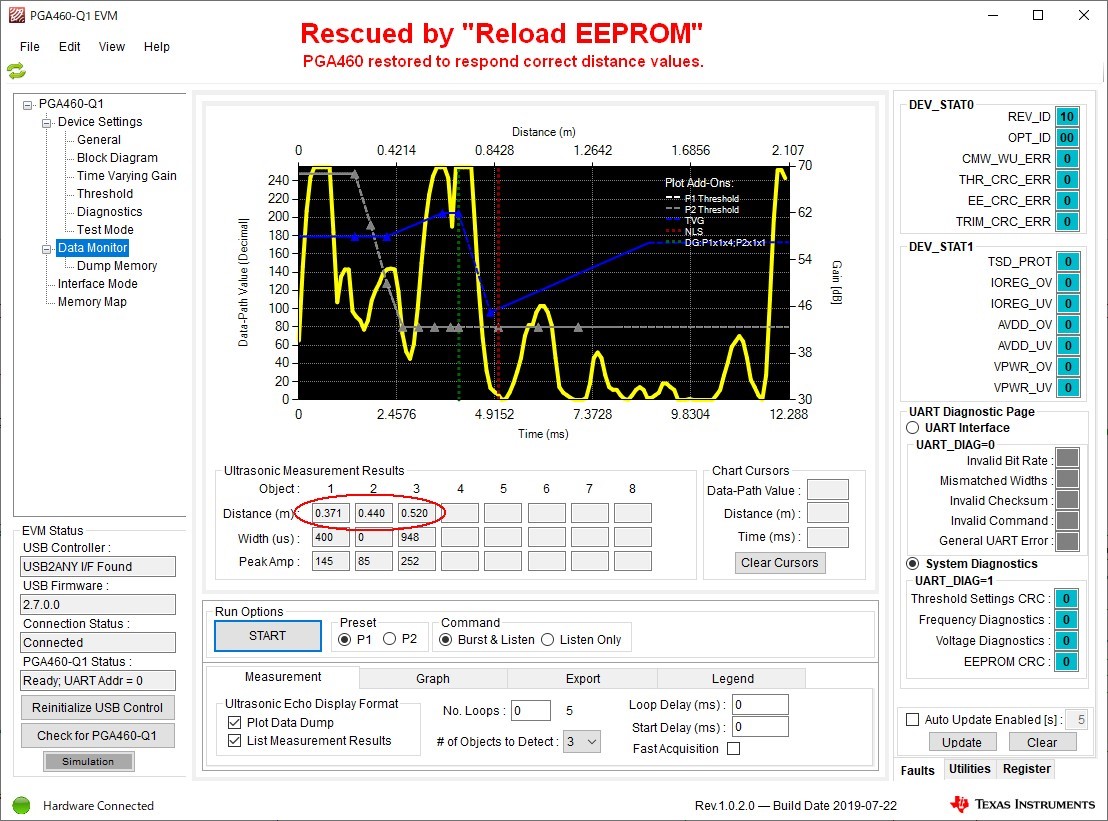The image size is (1108, 821).
Task: Click the green Hardware Connected status indicator
Action: [21, 805]
